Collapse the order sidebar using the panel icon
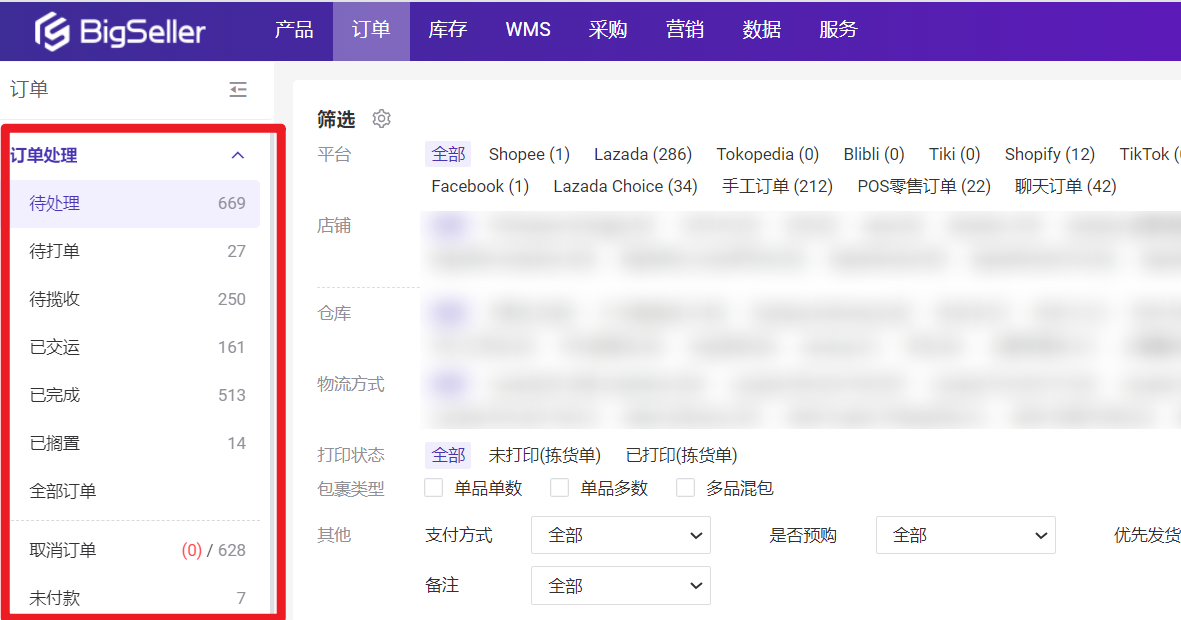This screenshot has height=620, width=1181. pyautogui.click(x=238, y=88)
